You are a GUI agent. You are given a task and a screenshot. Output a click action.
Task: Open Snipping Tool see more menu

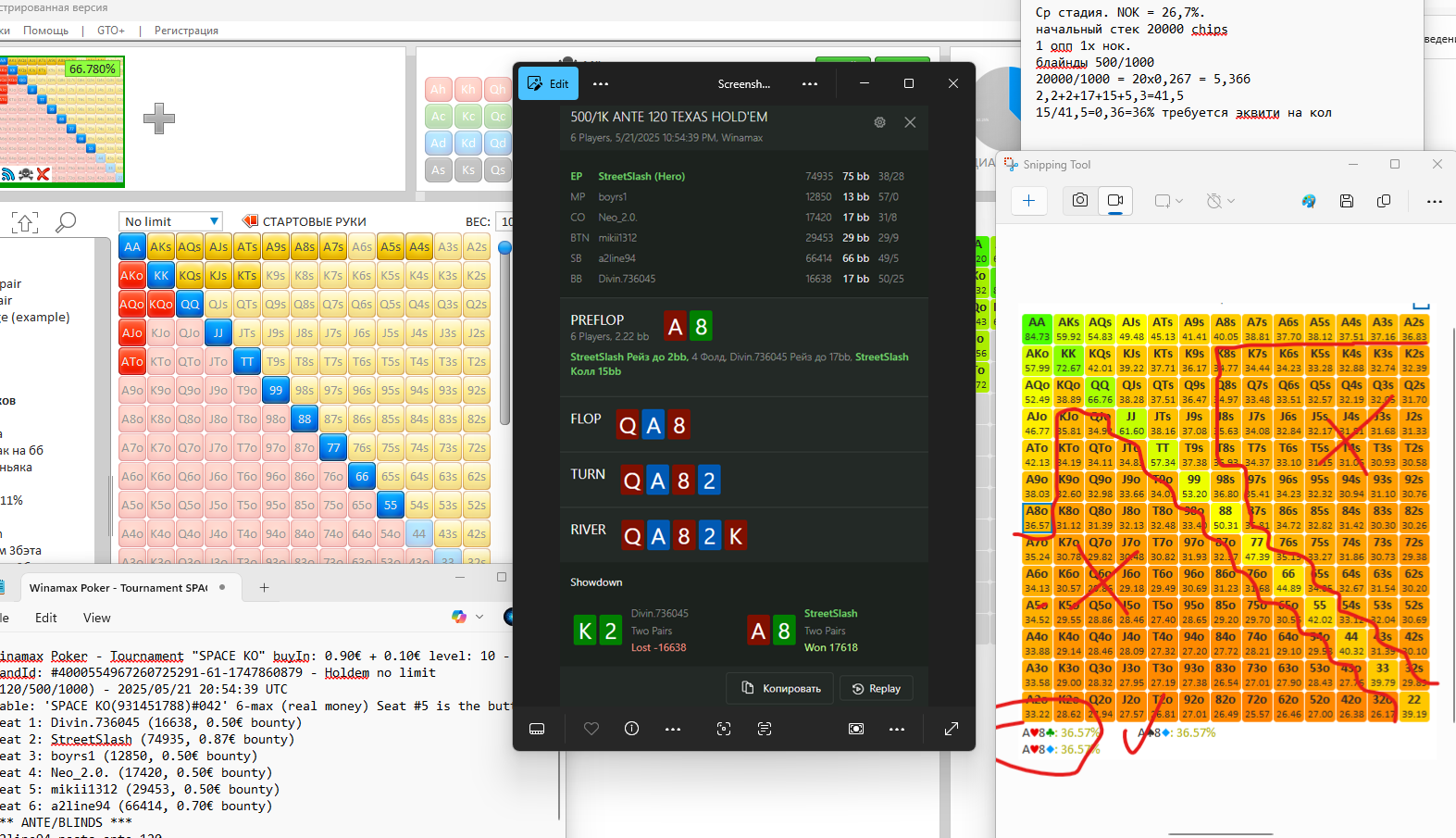click(1435, 201)
